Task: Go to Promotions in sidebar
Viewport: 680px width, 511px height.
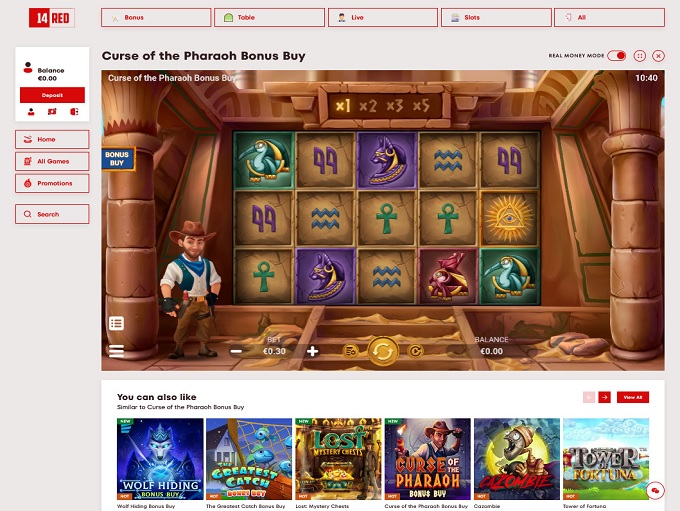Action: point(52,183)
